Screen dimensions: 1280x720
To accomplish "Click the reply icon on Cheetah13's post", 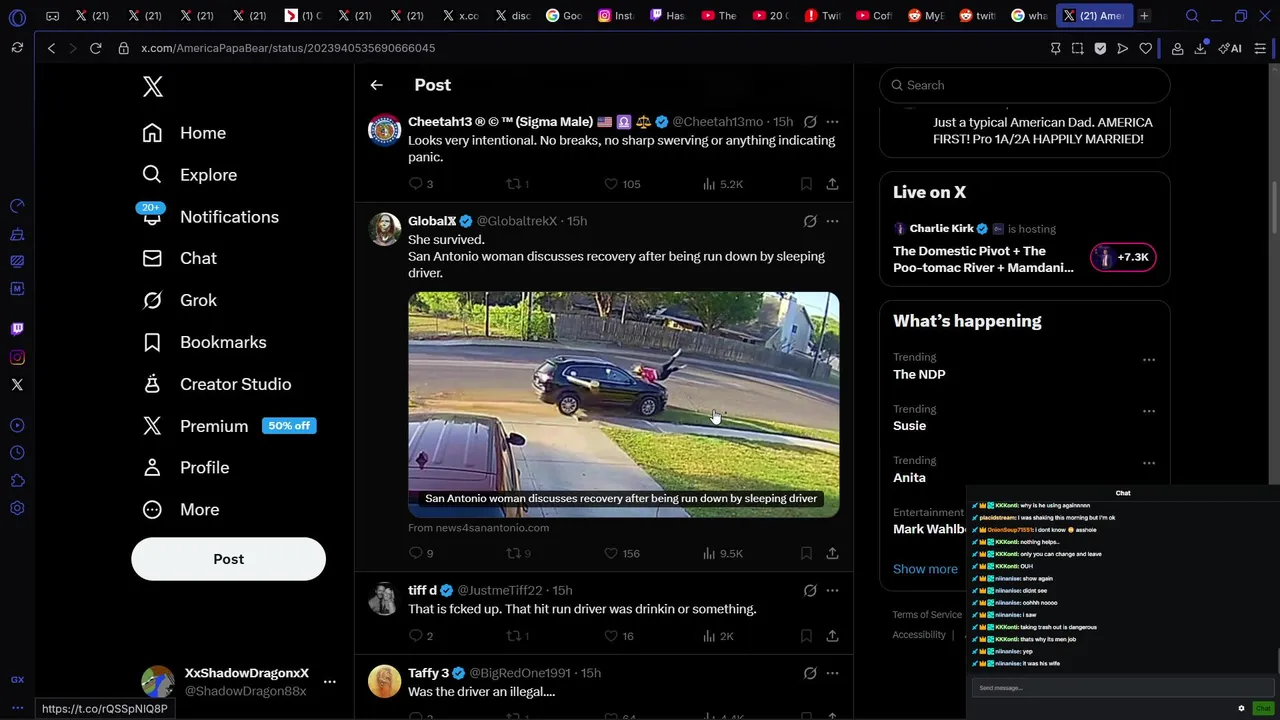I will (x=416, y=184).
